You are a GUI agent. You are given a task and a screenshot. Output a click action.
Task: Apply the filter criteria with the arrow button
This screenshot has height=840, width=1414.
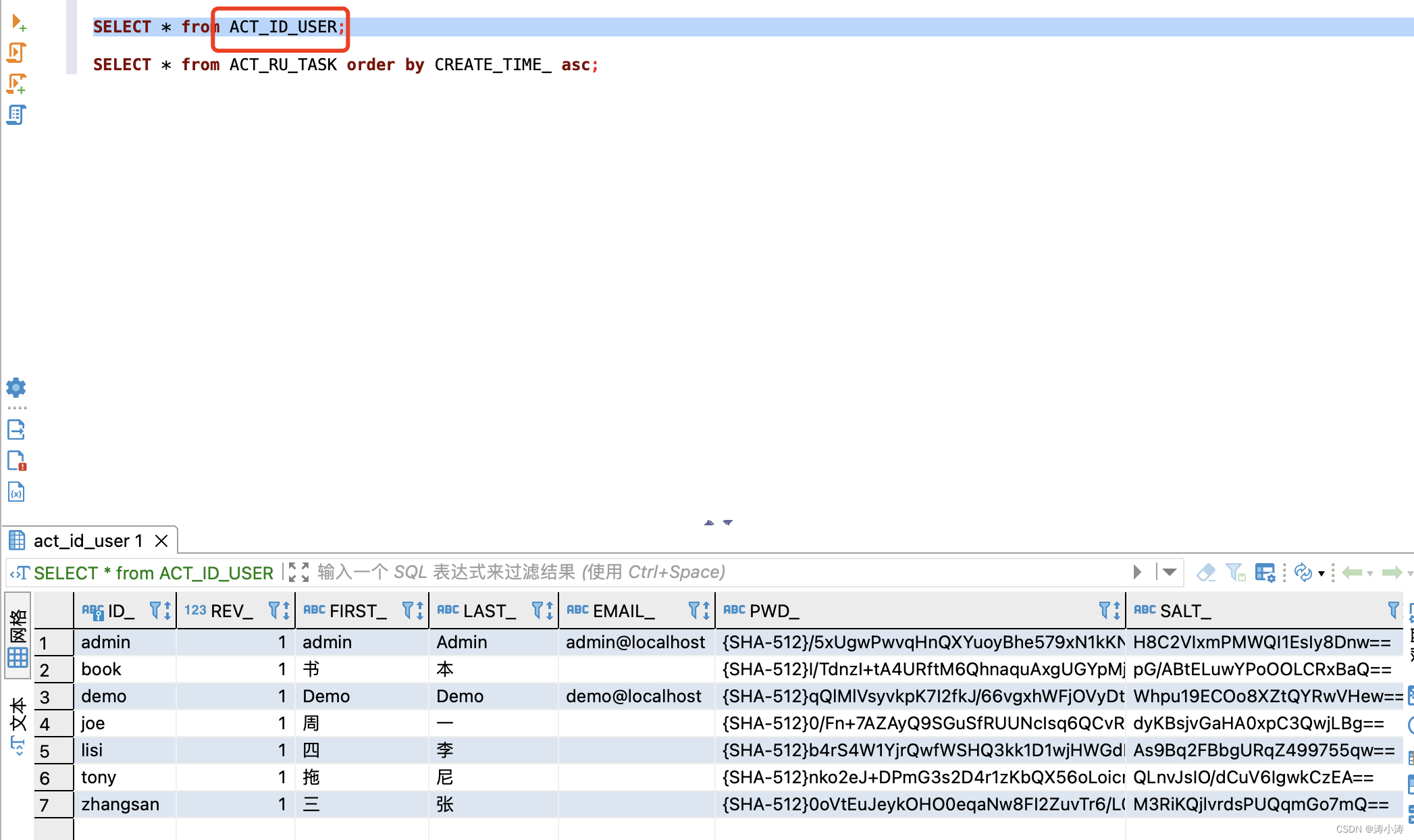point(1138,573)
